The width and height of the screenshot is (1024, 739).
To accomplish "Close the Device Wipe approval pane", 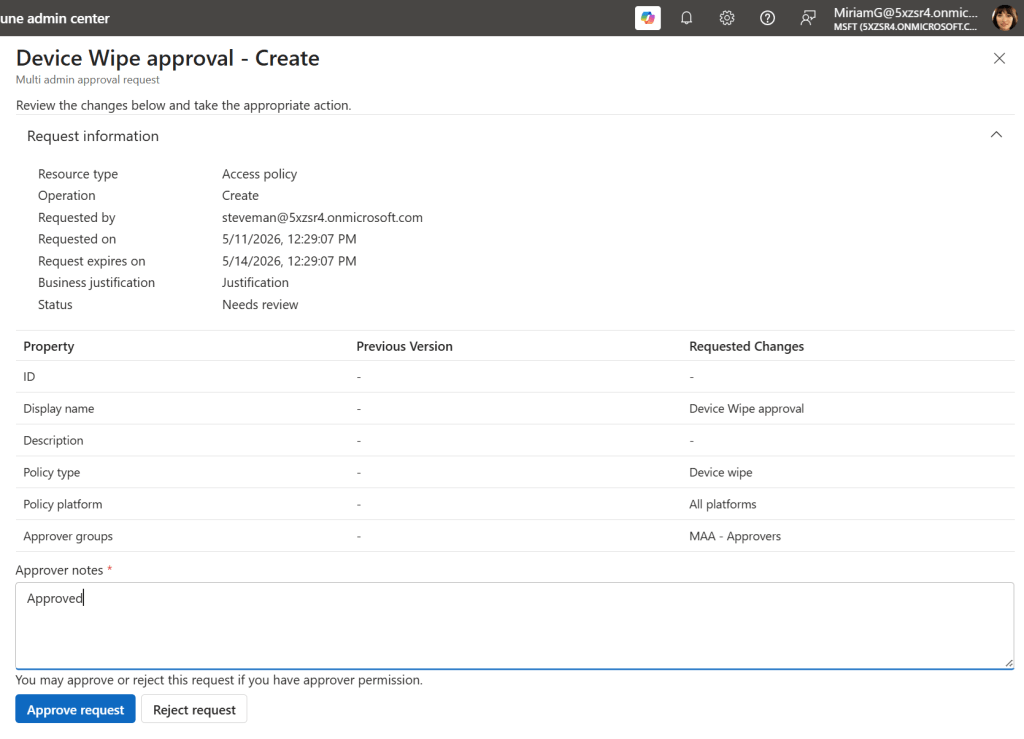I will pos(999,58).
